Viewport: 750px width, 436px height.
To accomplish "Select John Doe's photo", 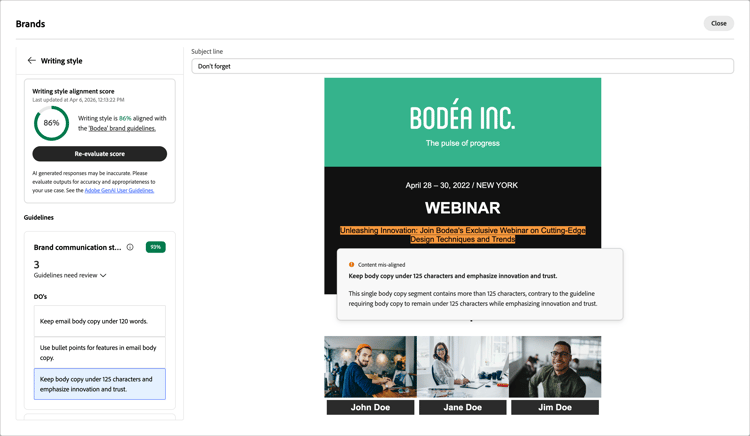I will [x=370, y=367].
